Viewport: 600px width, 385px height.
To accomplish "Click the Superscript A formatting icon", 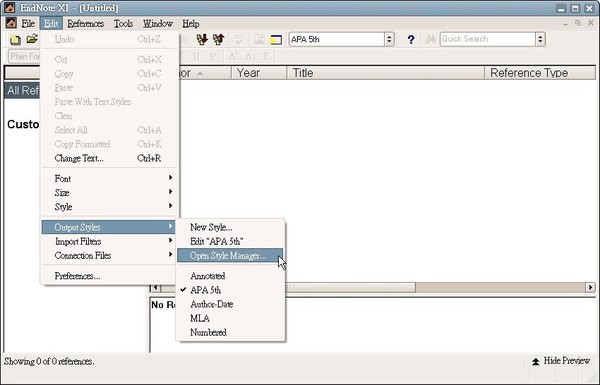I will tap(232, 57).
